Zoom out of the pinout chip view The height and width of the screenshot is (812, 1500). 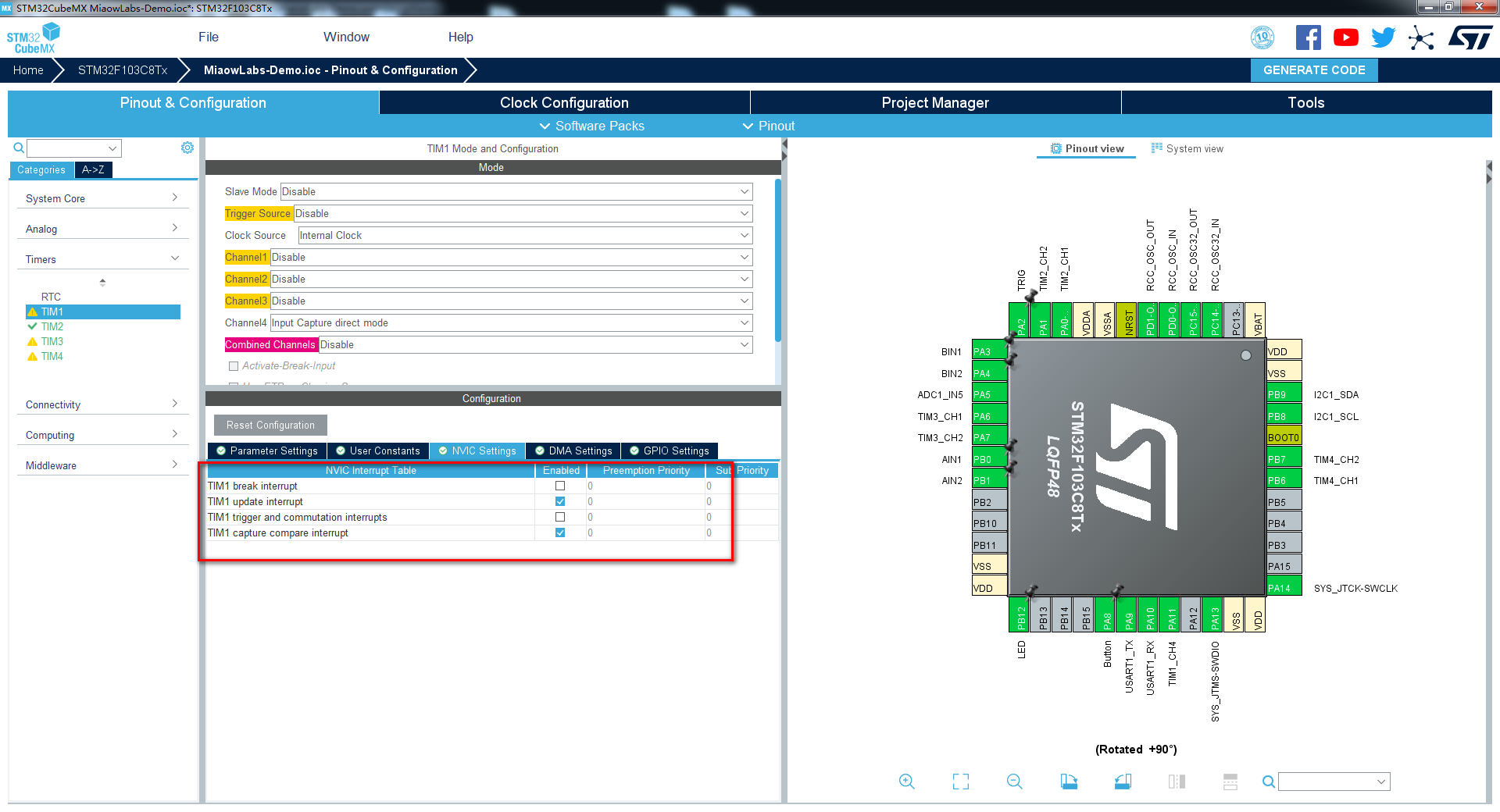(1015, 782)
